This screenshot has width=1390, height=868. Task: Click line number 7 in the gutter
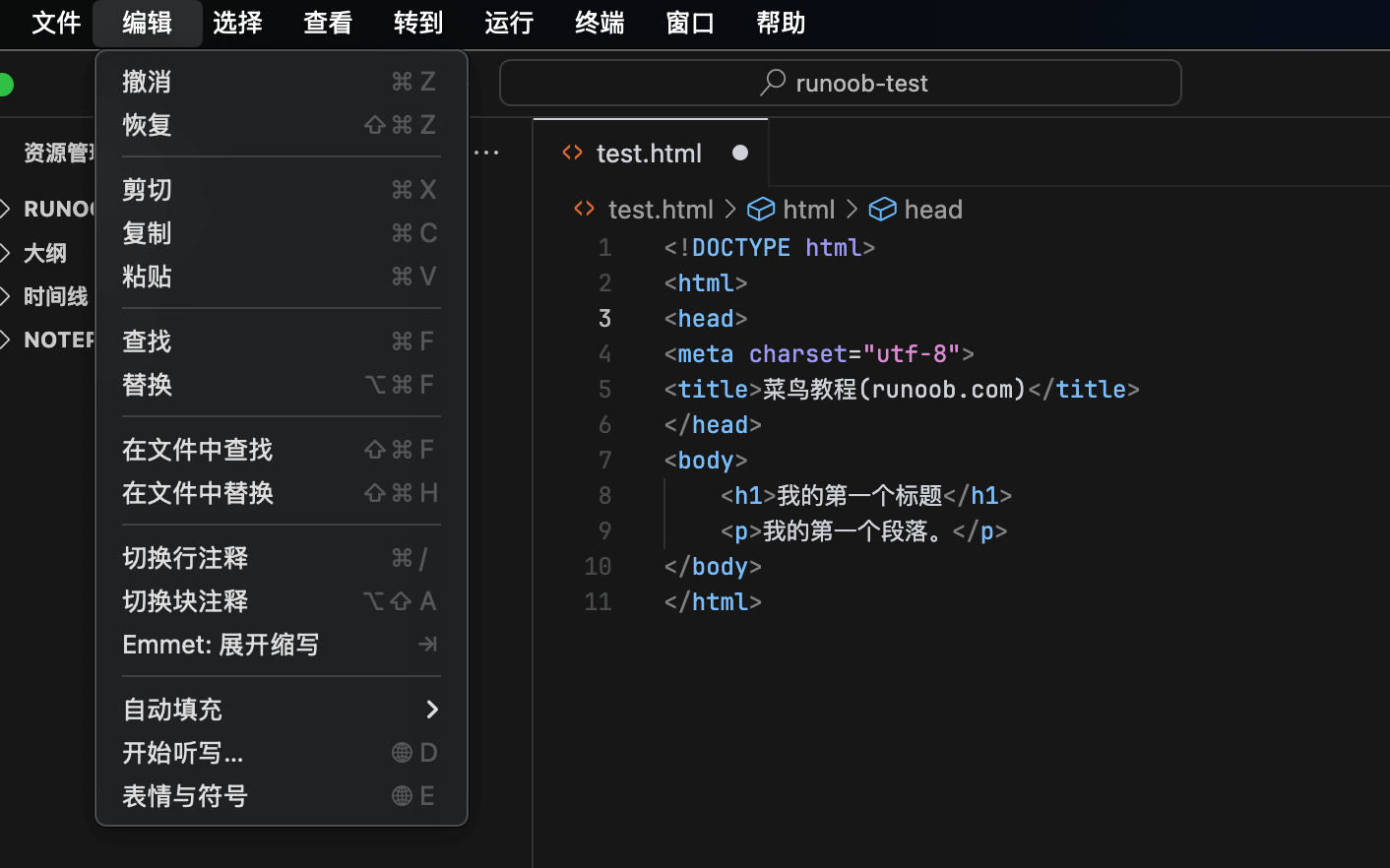coord(604,460)
